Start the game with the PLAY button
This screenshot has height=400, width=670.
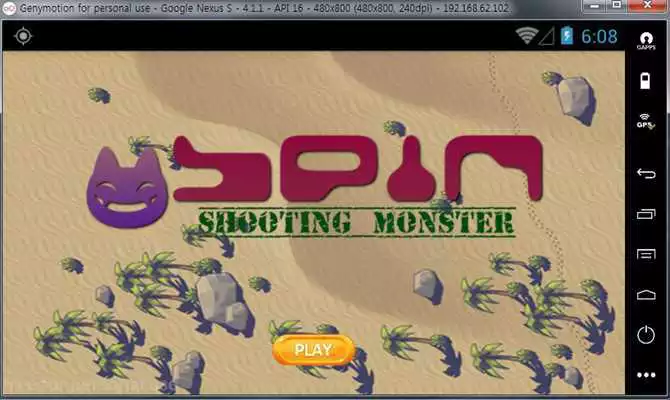pos(314,350)
